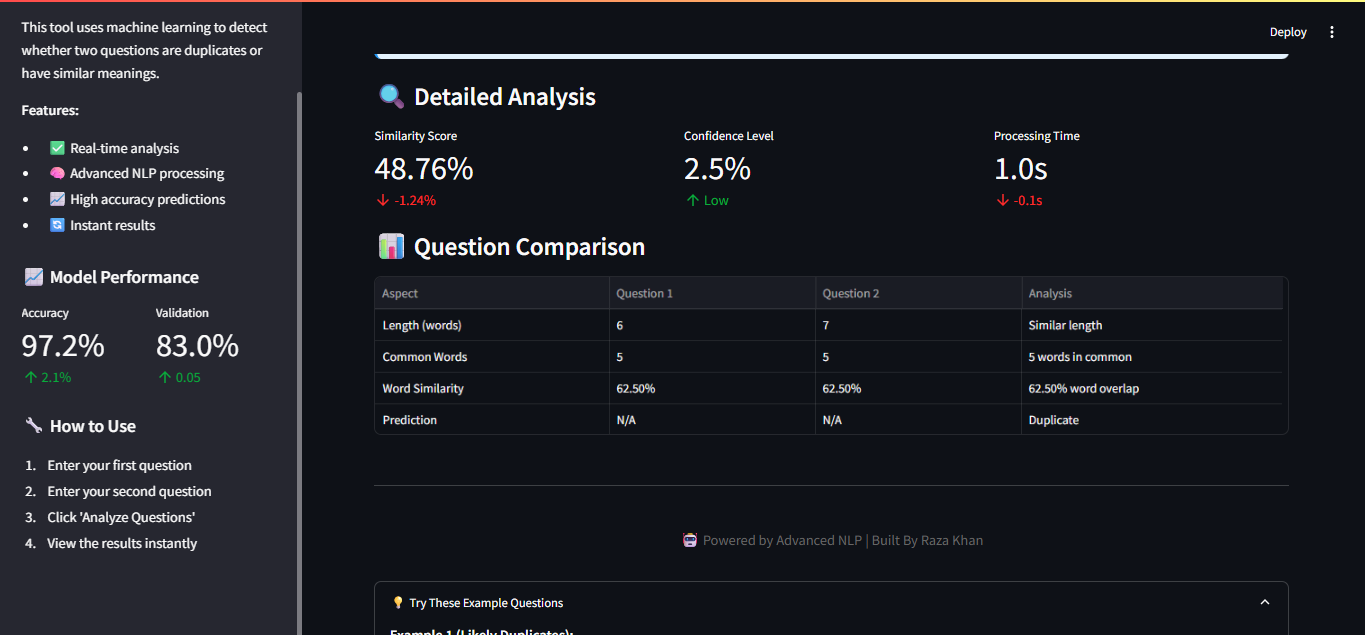
Task: Click the Deploy button
Action: pos(1287,32)
